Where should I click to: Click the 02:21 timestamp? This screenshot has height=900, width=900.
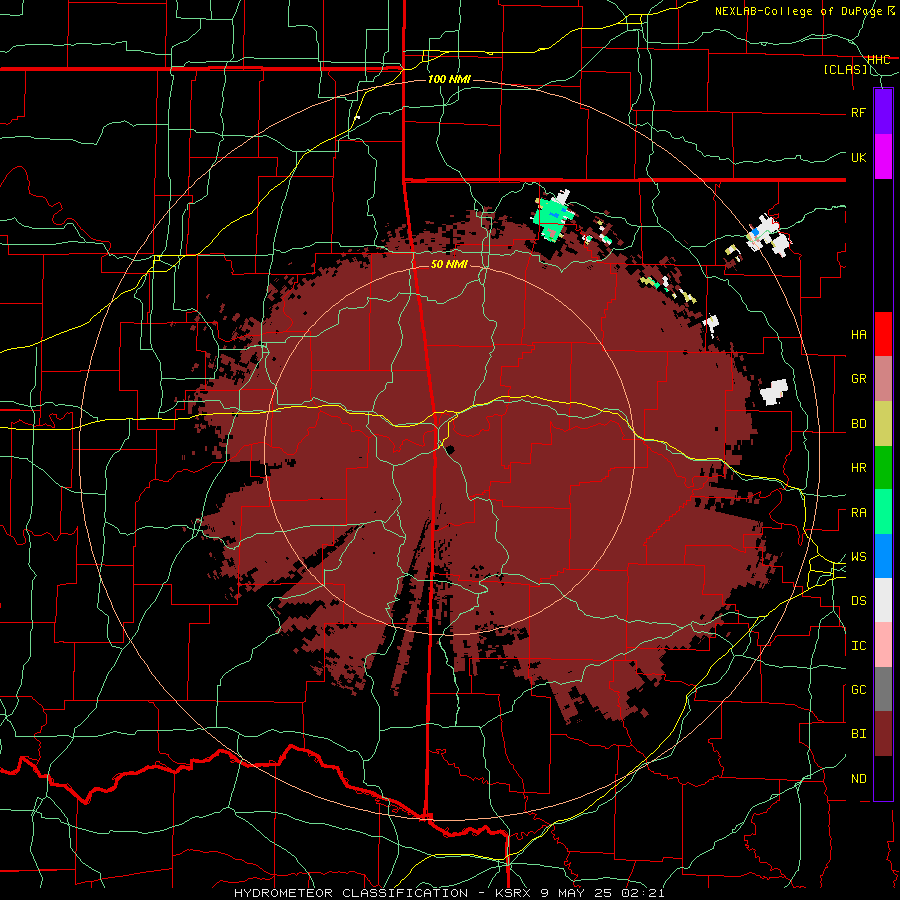tap(642, 893)
